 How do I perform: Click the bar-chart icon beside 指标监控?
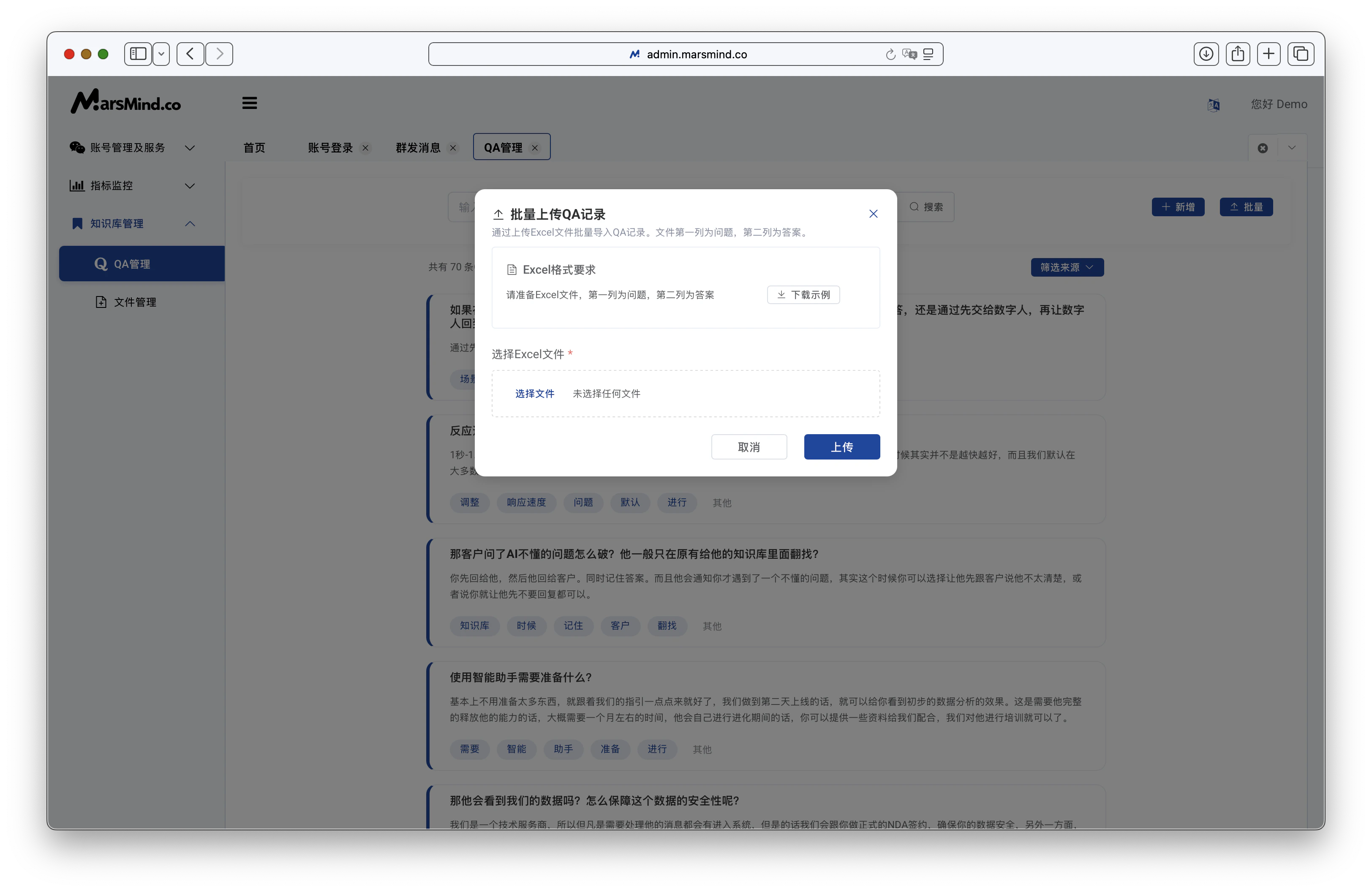coord(77,185)
